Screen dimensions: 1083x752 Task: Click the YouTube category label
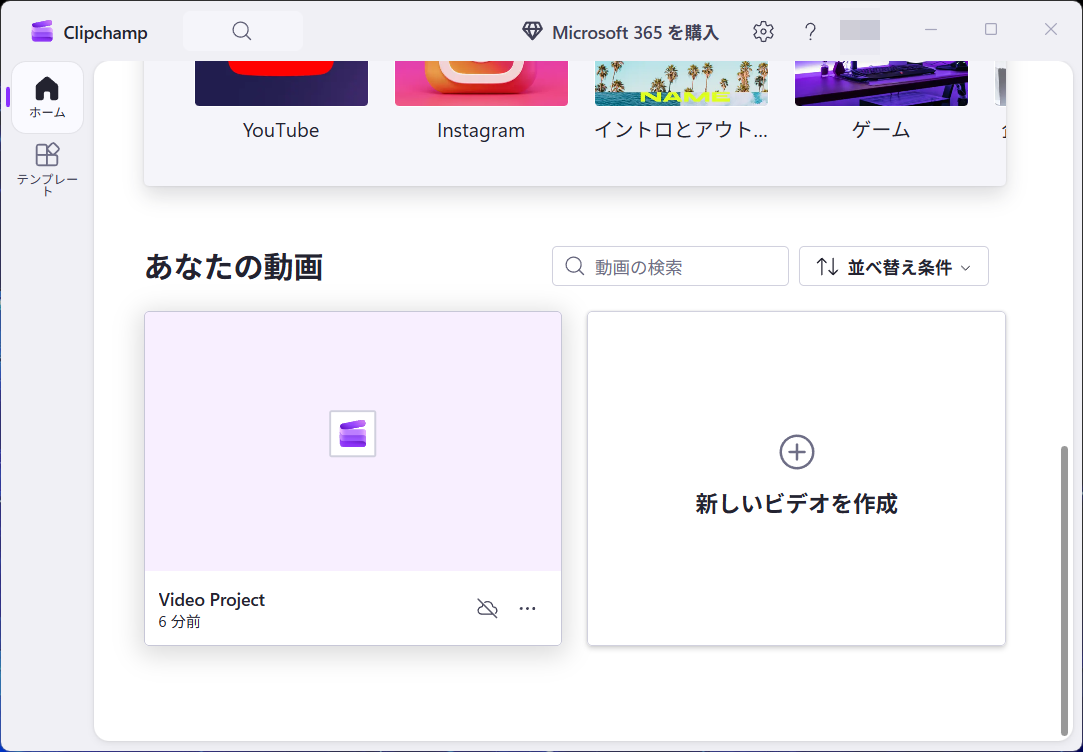coord(281,131)
